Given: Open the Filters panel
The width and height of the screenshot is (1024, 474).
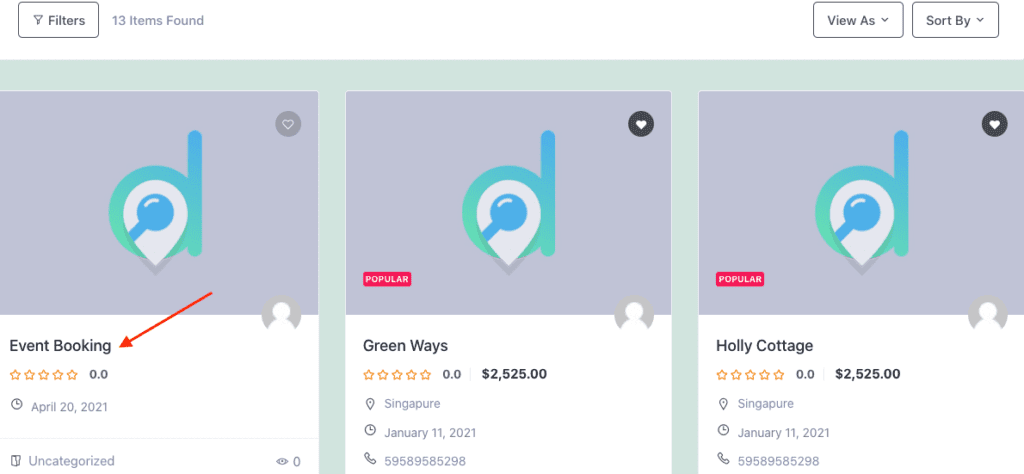Looking at the screenshot, I should (x=59, y=20).
